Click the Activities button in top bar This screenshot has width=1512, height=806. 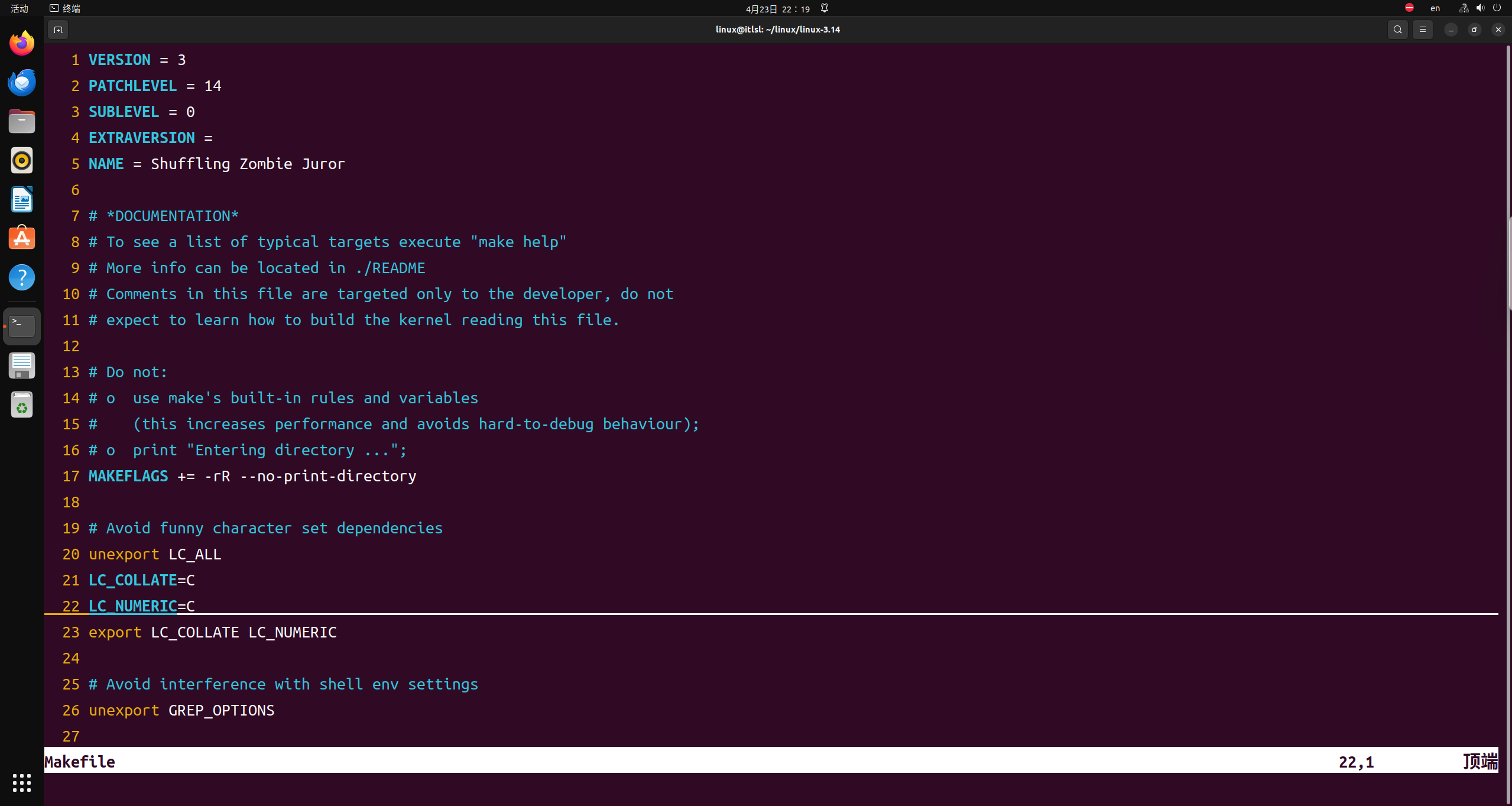click(x=20, y=8)
